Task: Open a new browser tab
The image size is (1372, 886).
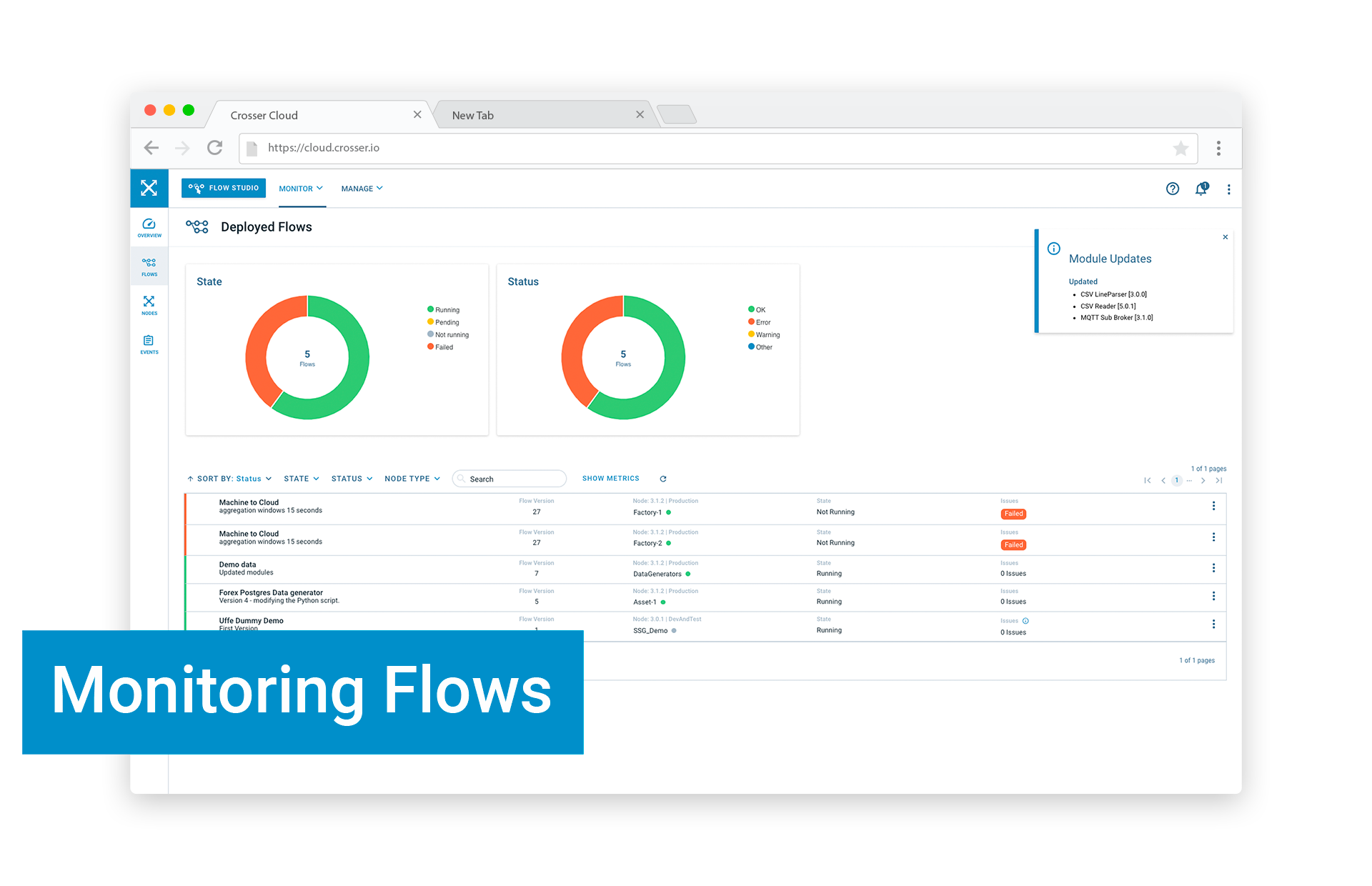Action: point(677,114)
